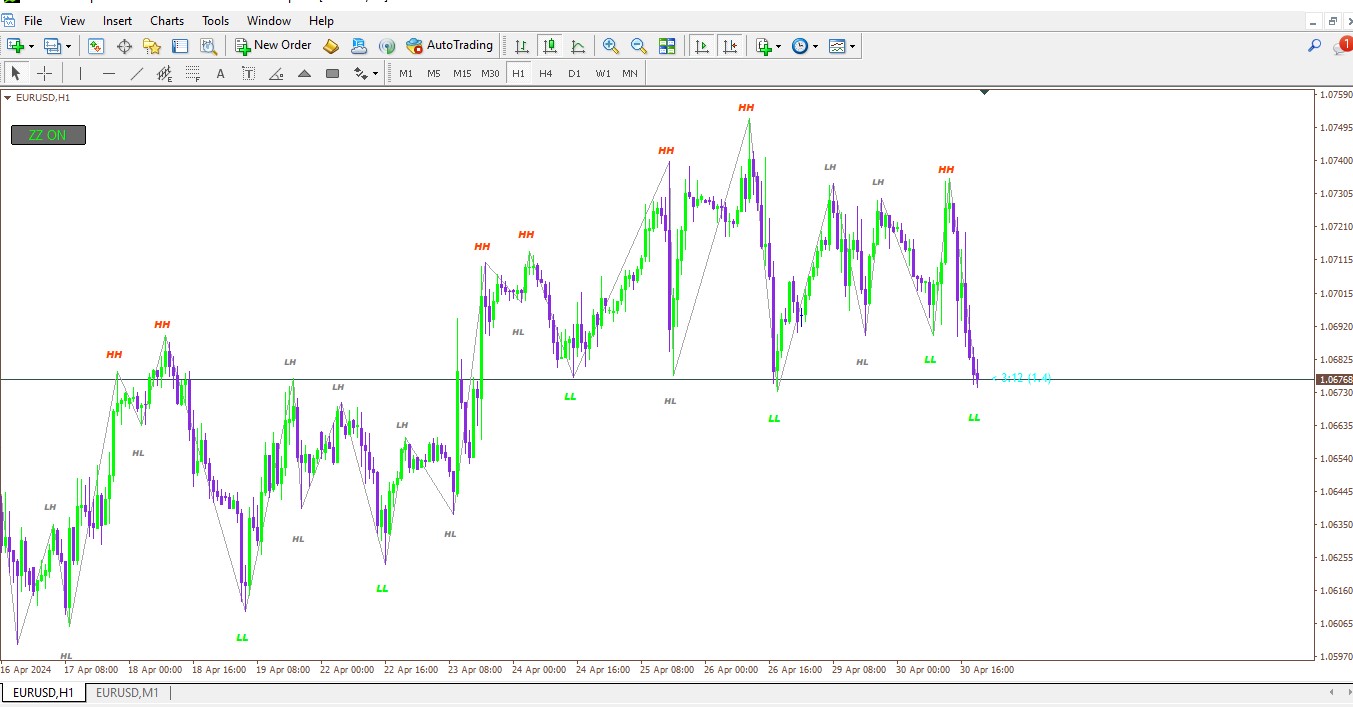Enable the crosshair cursor

coord(44,73)
